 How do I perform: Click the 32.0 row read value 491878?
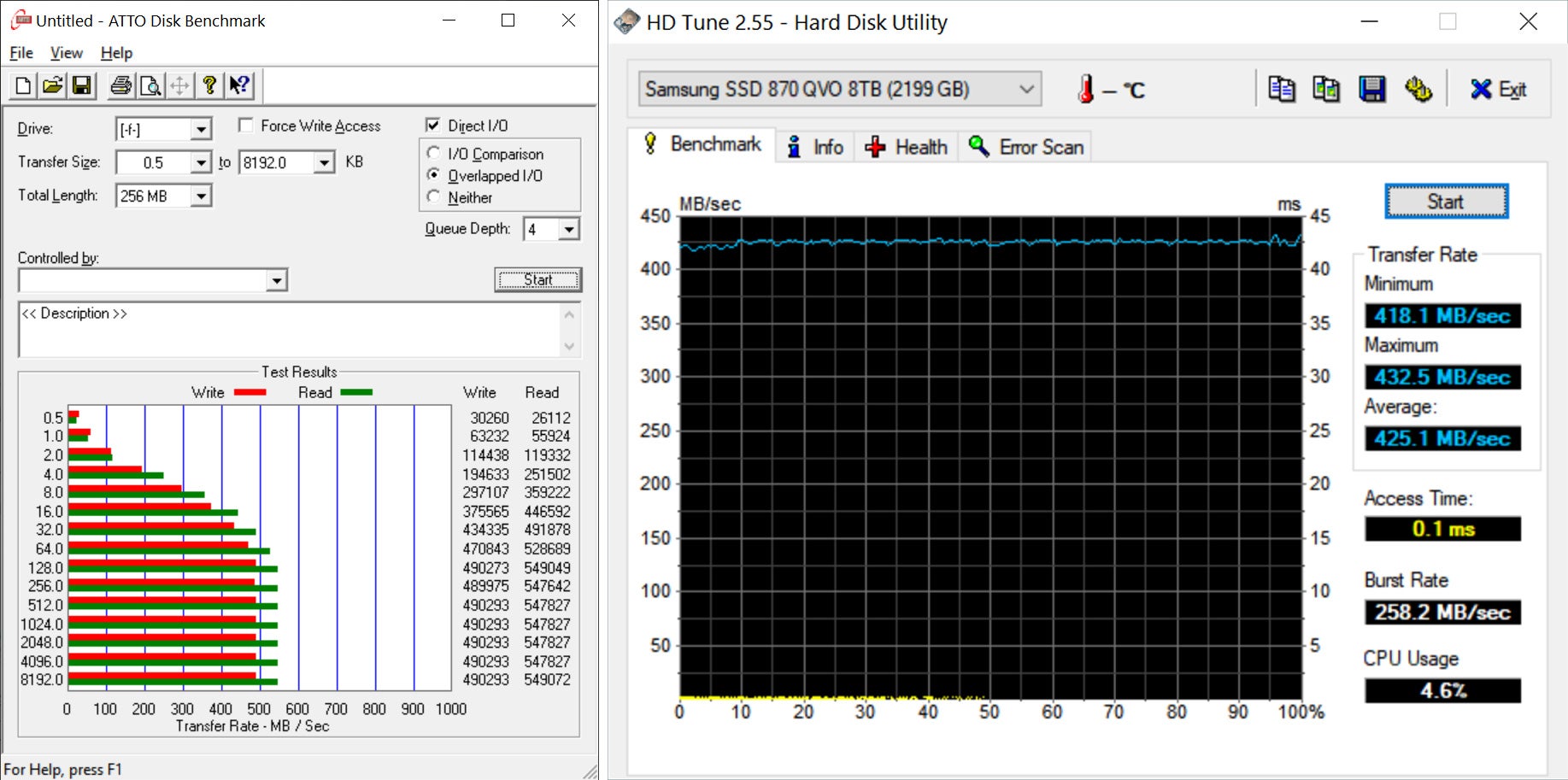pos(547,530)
